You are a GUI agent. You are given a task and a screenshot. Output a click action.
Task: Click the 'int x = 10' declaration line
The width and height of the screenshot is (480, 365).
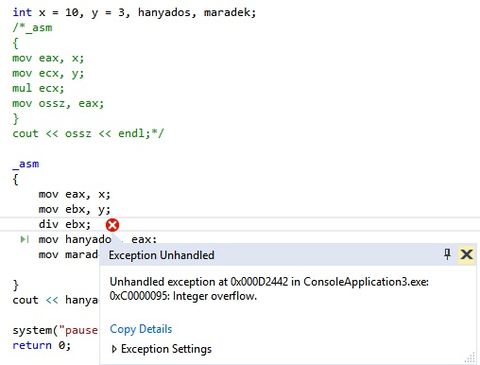pyautogui.click(x=134, y=12)
